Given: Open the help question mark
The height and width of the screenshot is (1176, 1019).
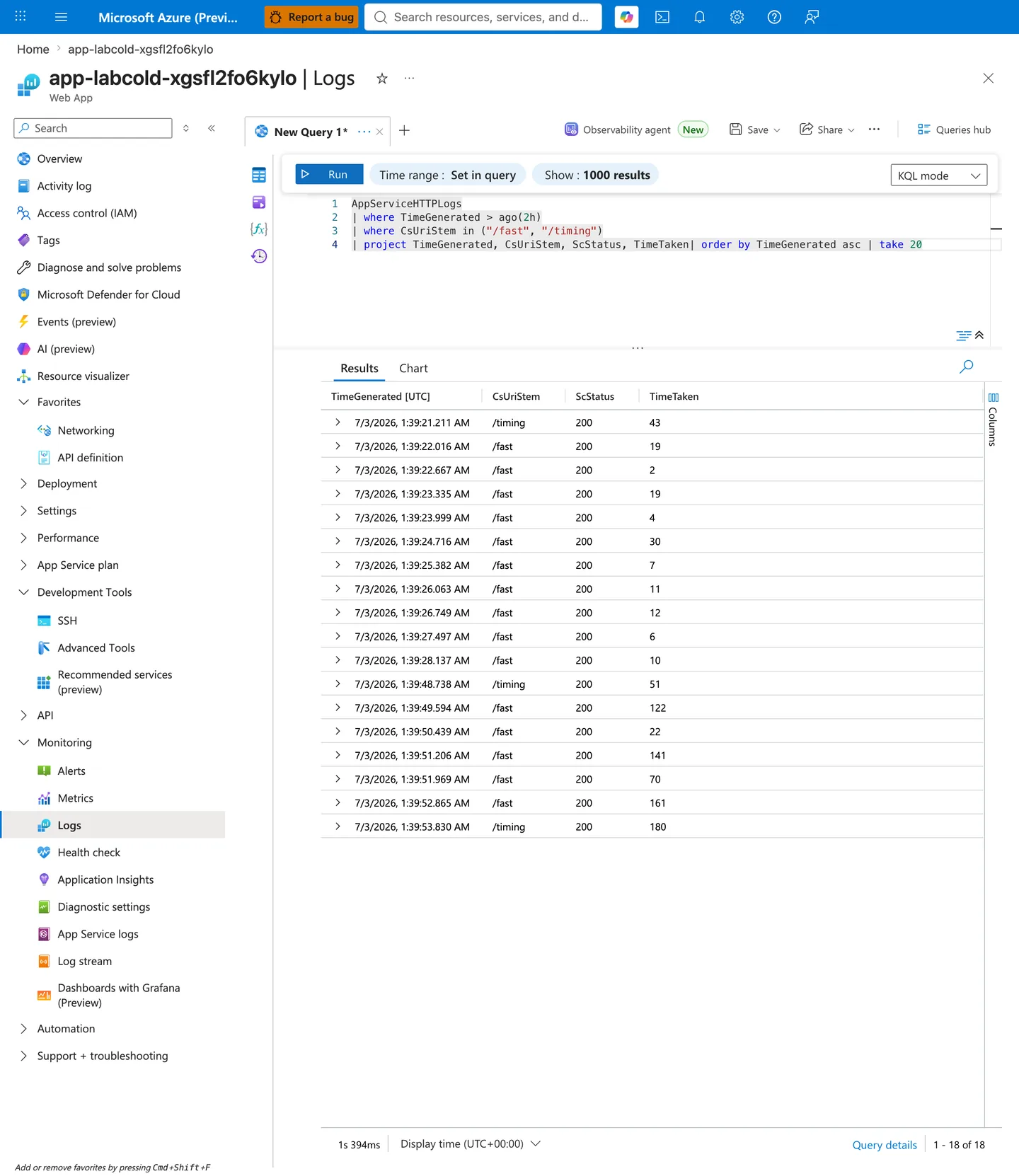Looking at the screenshot, I should (774, 17).
